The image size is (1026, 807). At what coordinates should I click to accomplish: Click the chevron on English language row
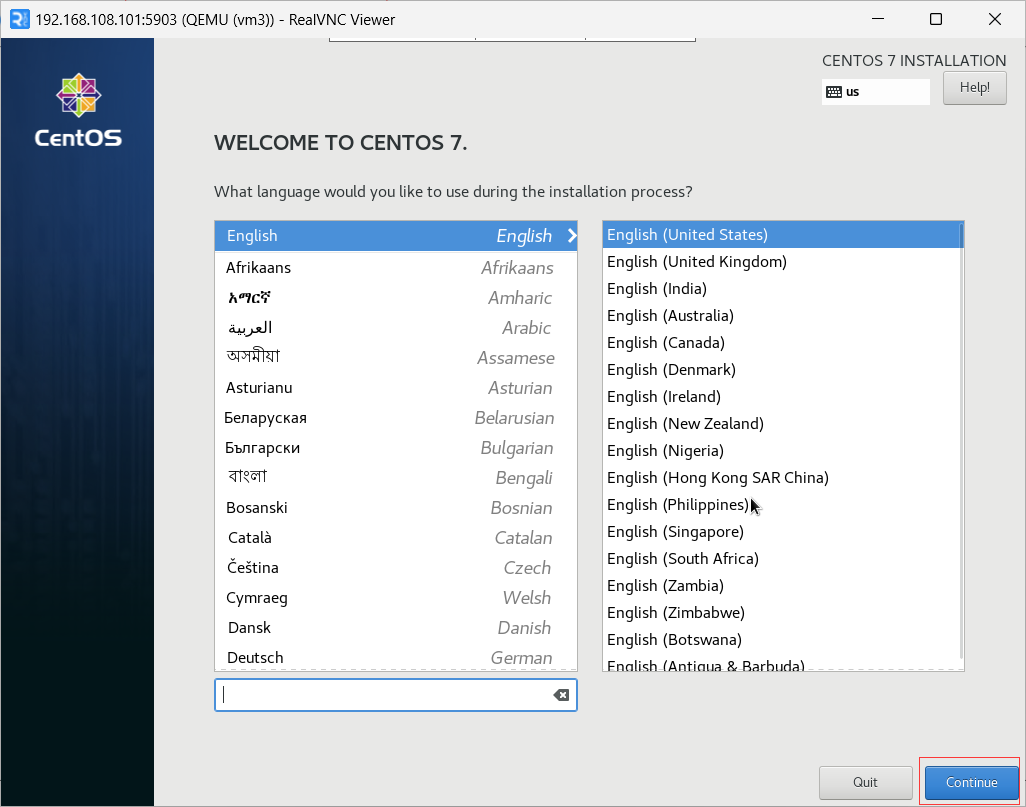coord(572,236)
